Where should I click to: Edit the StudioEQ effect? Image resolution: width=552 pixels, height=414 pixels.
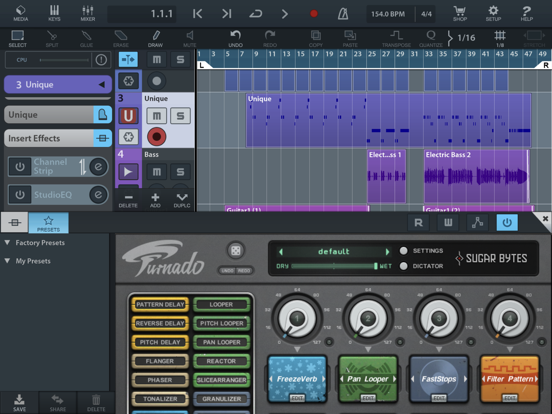click(x=98, y=195)
